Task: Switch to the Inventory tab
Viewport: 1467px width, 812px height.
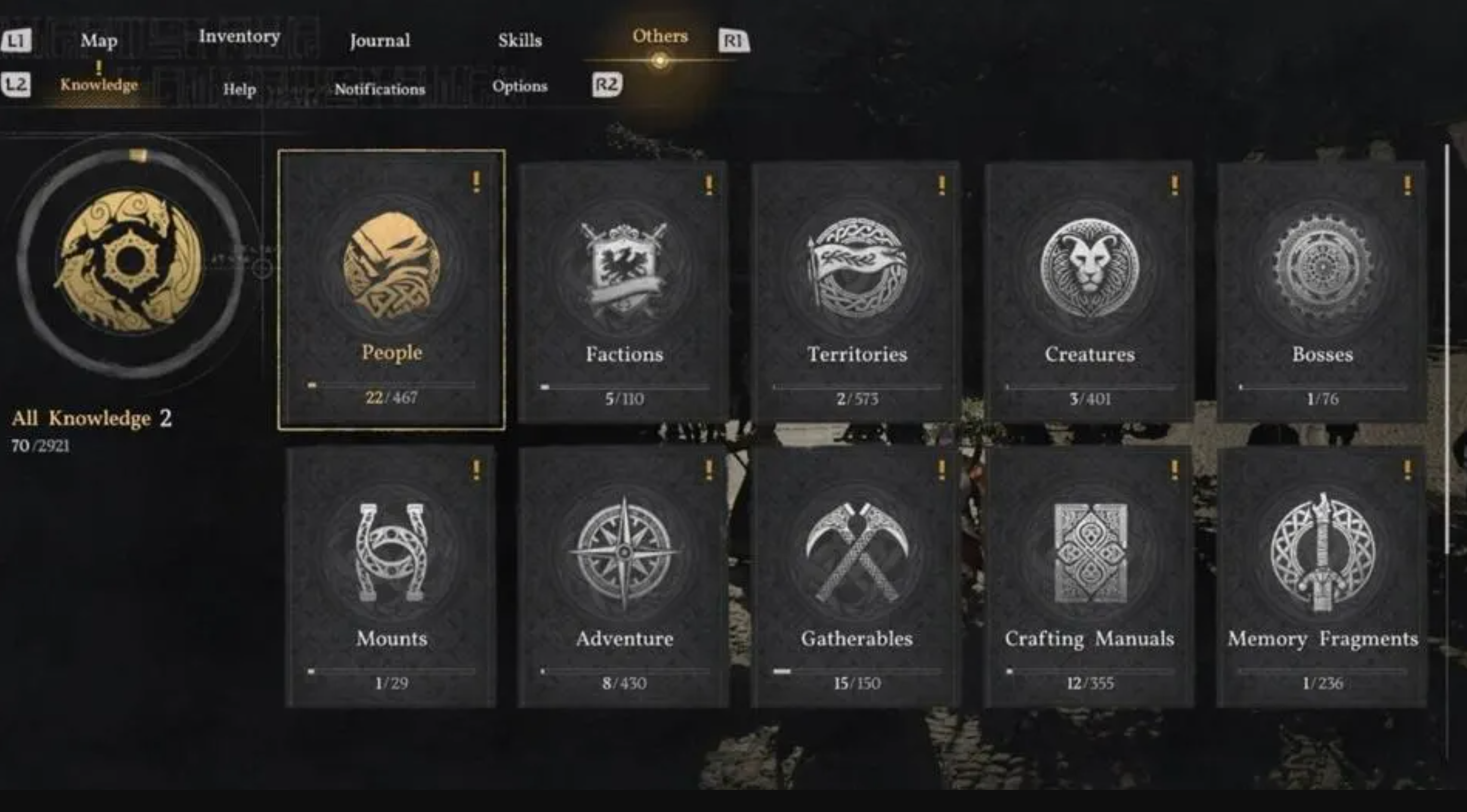Action: 239,37
